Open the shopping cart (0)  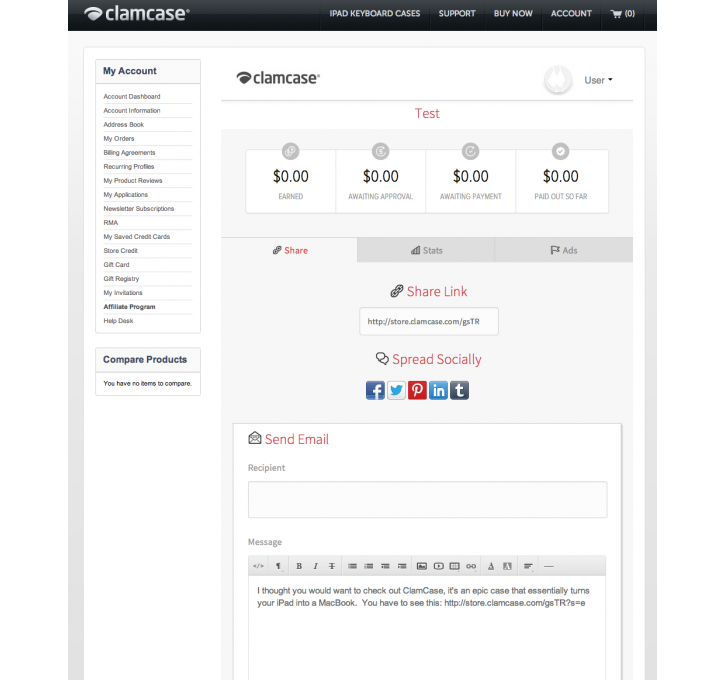(623, 14)
